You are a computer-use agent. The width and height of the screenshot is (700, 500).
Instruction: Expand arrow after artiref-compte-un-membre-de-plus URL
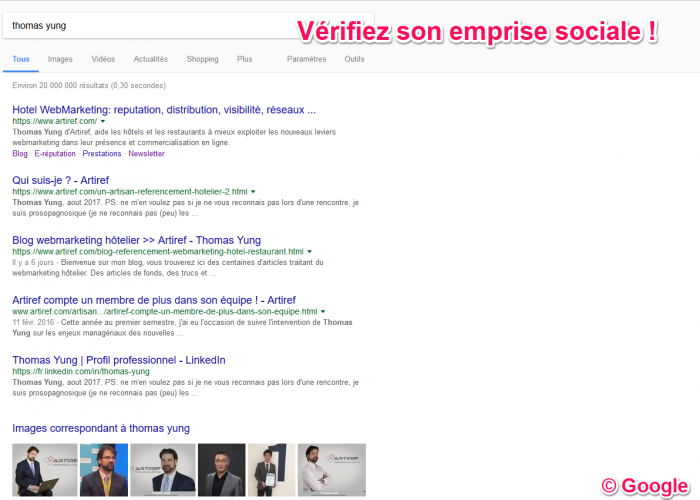tap(323, 311)
